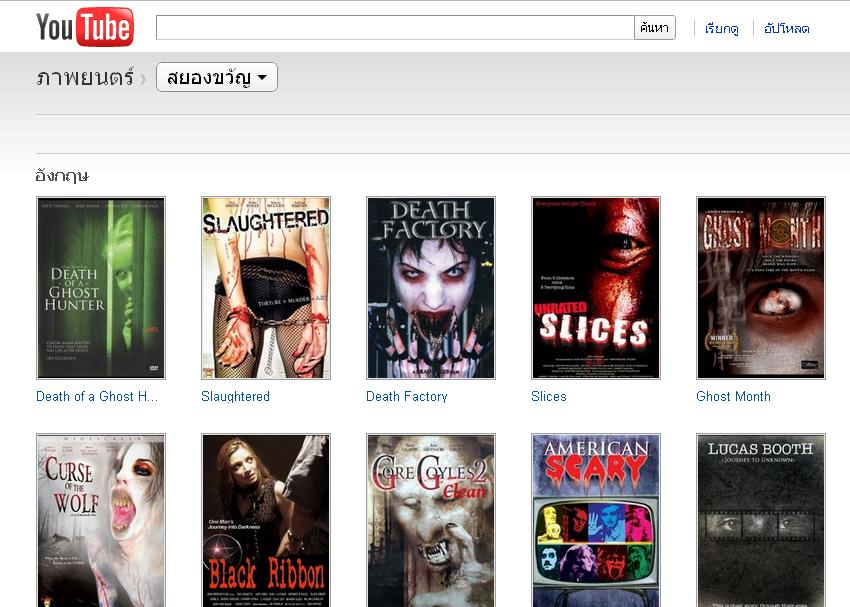
Task: Select the Slaughtered movie poster
Action: 266,288
